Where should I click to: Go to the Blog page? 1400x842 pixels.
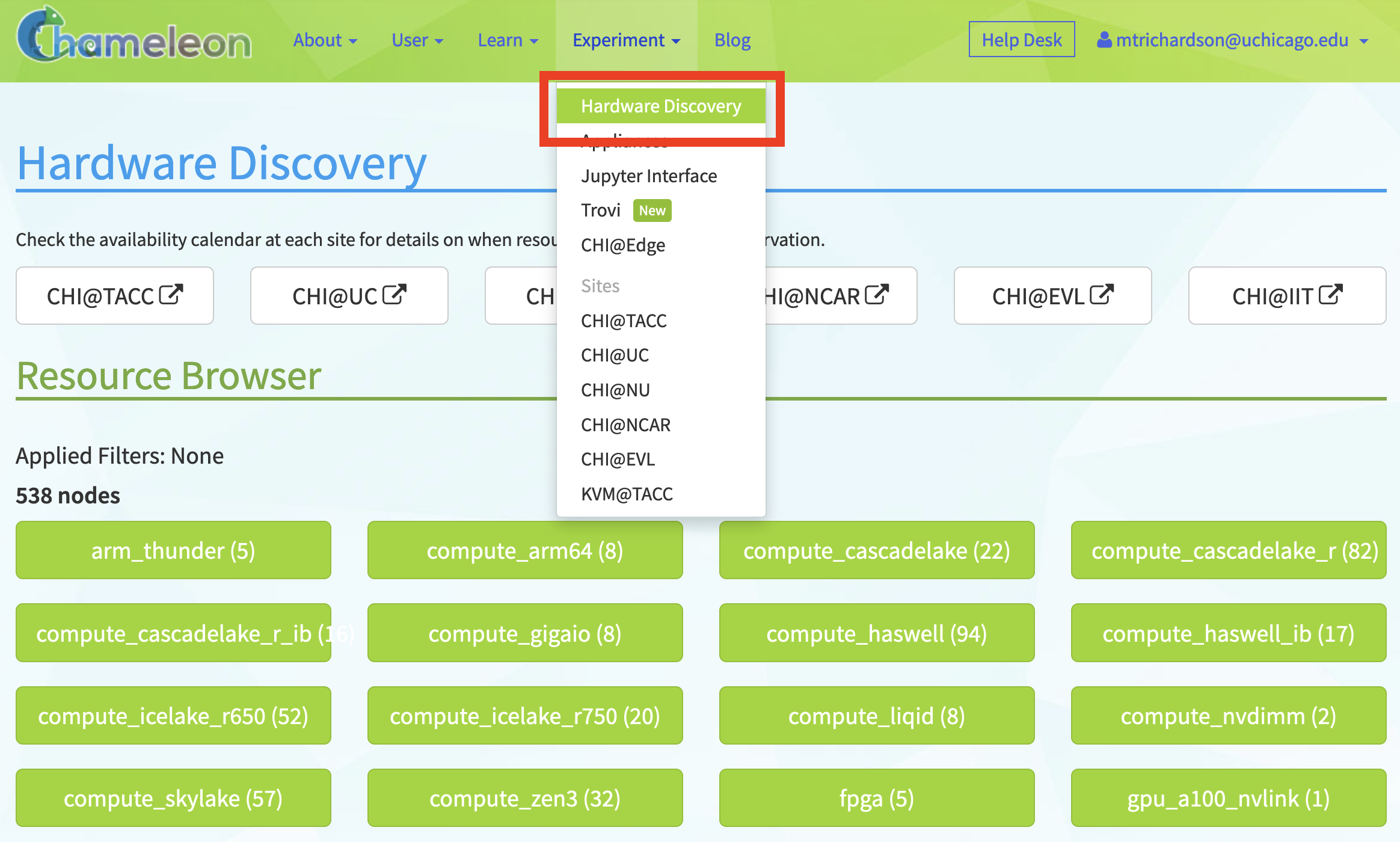pos(732,40)
